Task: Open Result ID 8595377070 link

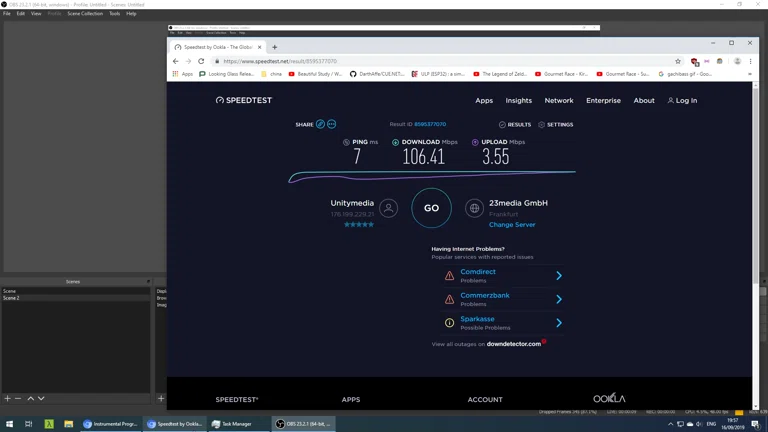Action: pos(430,124)
